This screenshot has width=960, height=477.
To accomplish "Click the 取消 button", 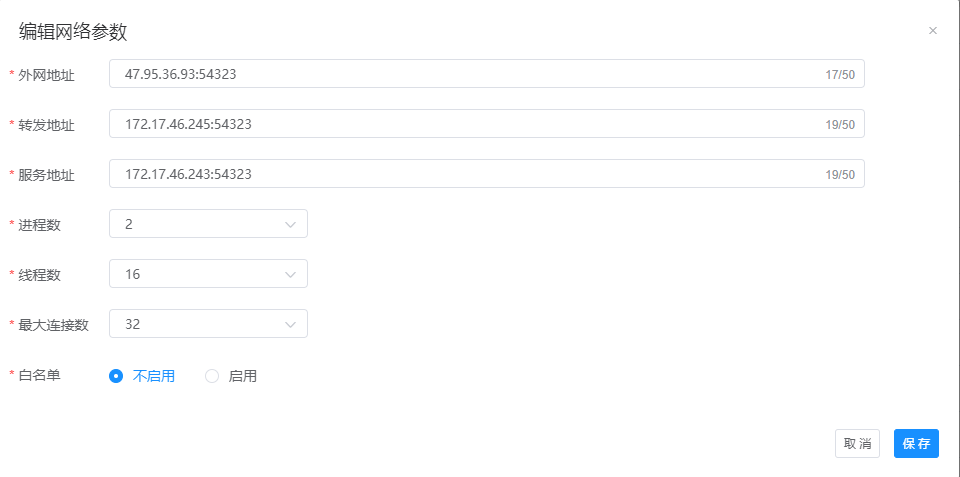I will (x=857, y=443).
